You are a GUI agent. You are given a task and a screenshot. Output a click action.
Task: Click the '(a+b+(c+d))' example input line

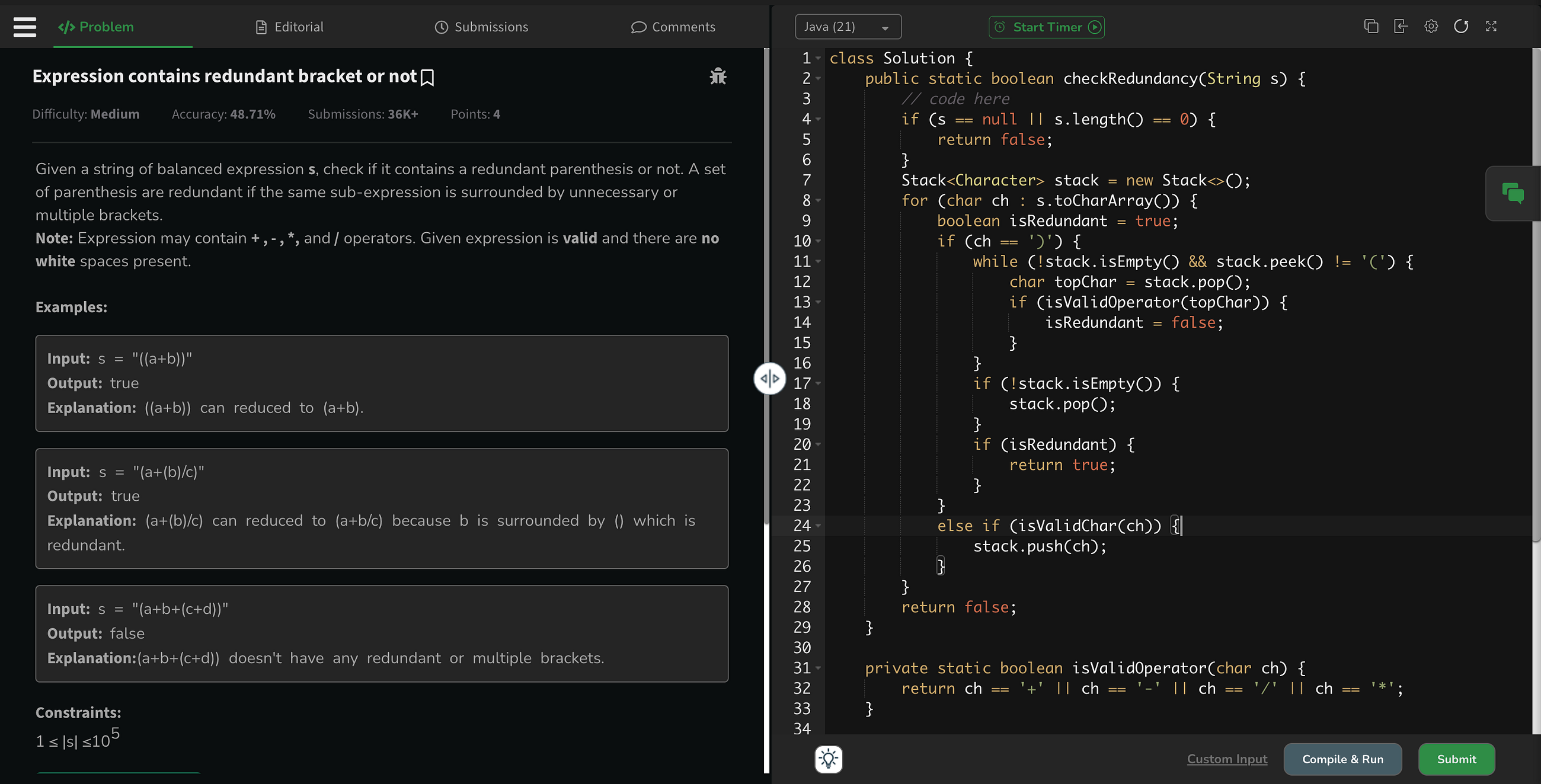pyautogui.click(x=138, y=609)
